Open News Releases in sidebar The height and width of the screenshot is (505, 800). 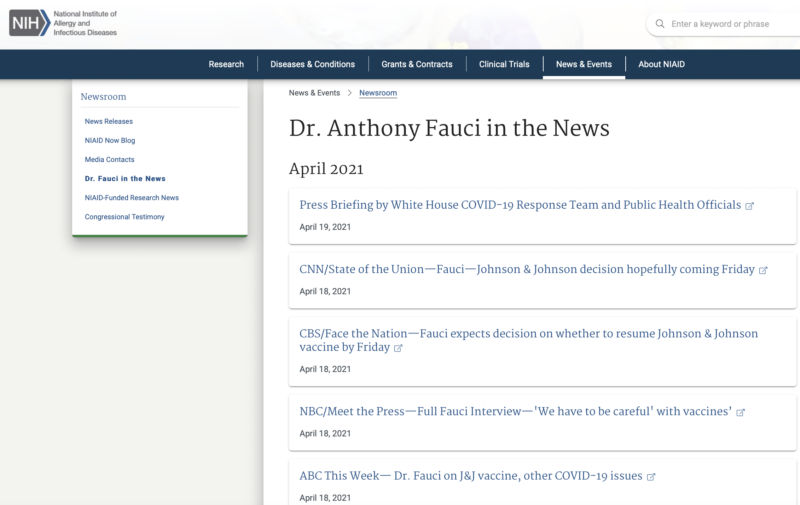109,121
